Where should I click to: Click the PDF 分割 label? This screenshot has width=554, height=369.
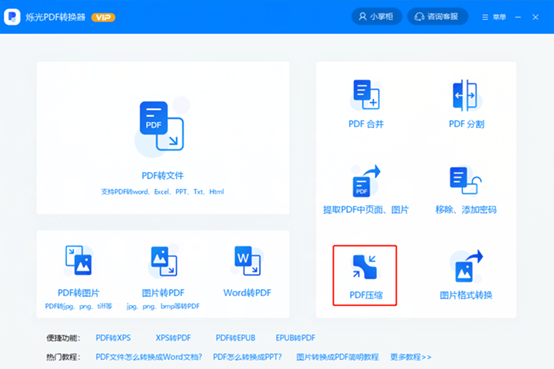466,124
